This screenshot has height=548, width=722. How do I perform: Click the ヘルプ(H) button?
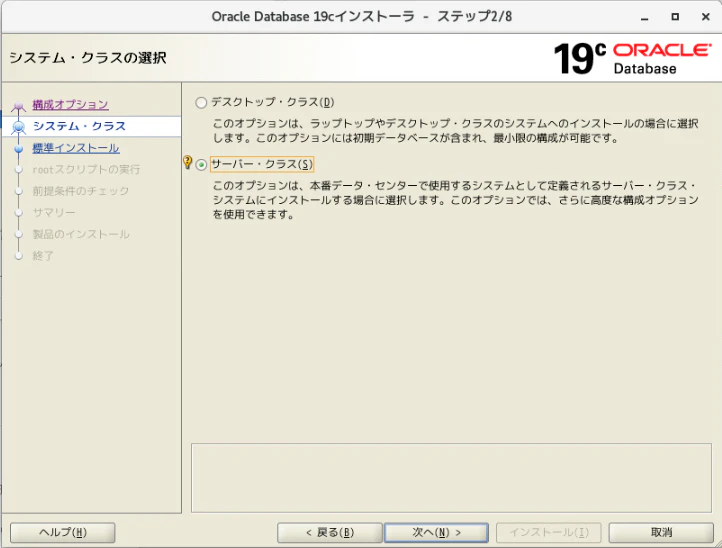[x=63, y=533]
